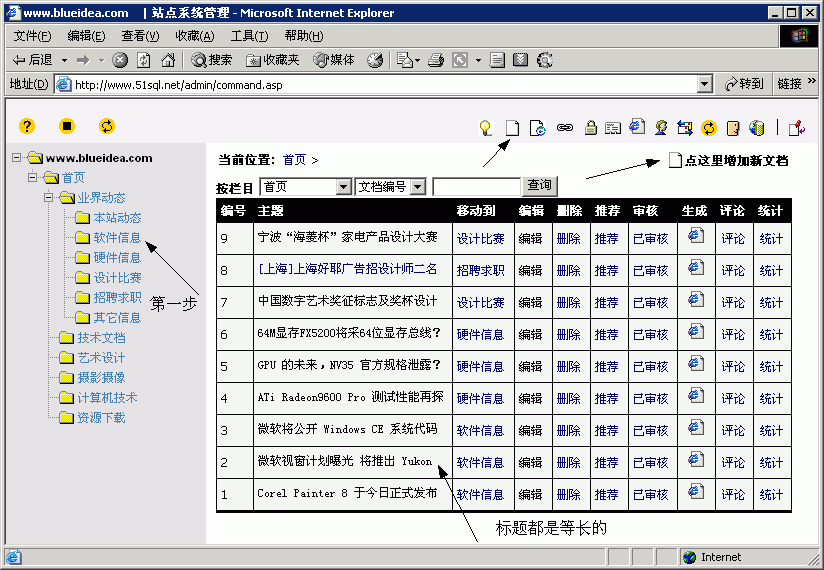This screenshot has height=570, width=824.
Task: Click the blue arrows transfer icon
Action: pyautogui.click(x=685, y=128)
